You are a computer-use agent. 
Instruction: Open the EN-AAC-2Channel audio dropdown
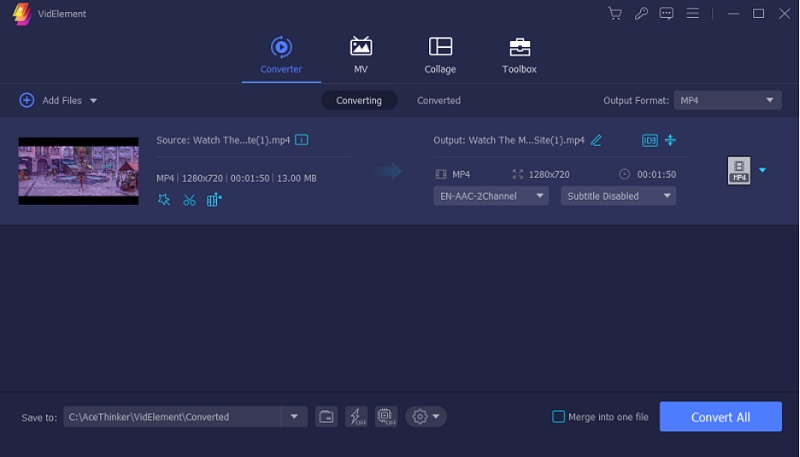click(x=491, y=196)
